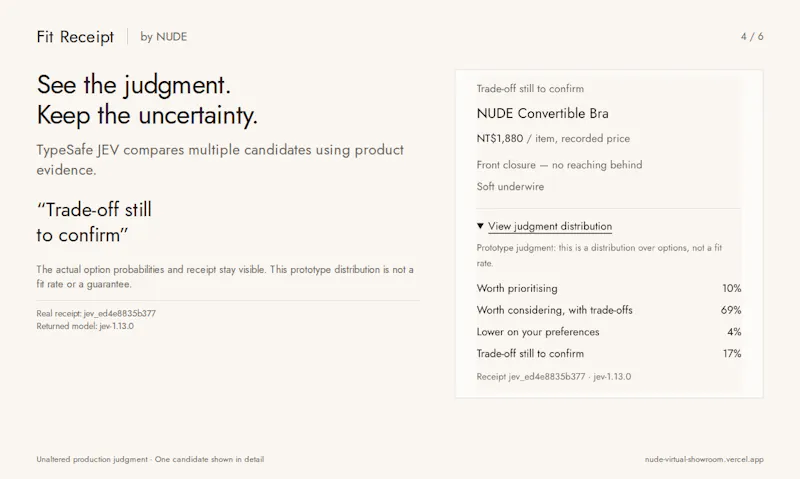This screenshot has width=800, height=479.
Task: Click the Real receipt jev_ed4e8835b377 text
Action: (96, 313)
